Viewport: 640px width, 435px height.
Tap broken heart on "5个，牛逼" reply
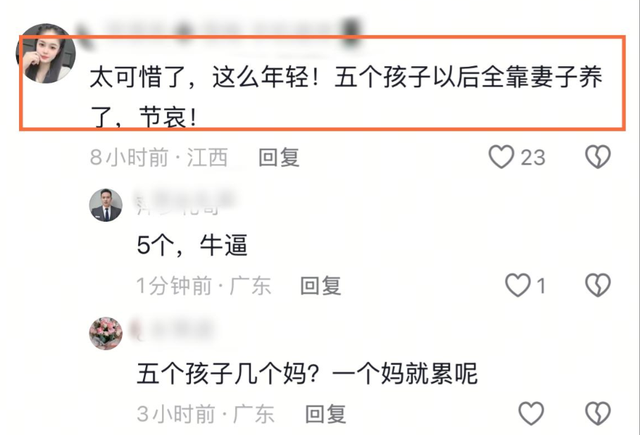tap(598, 285)
